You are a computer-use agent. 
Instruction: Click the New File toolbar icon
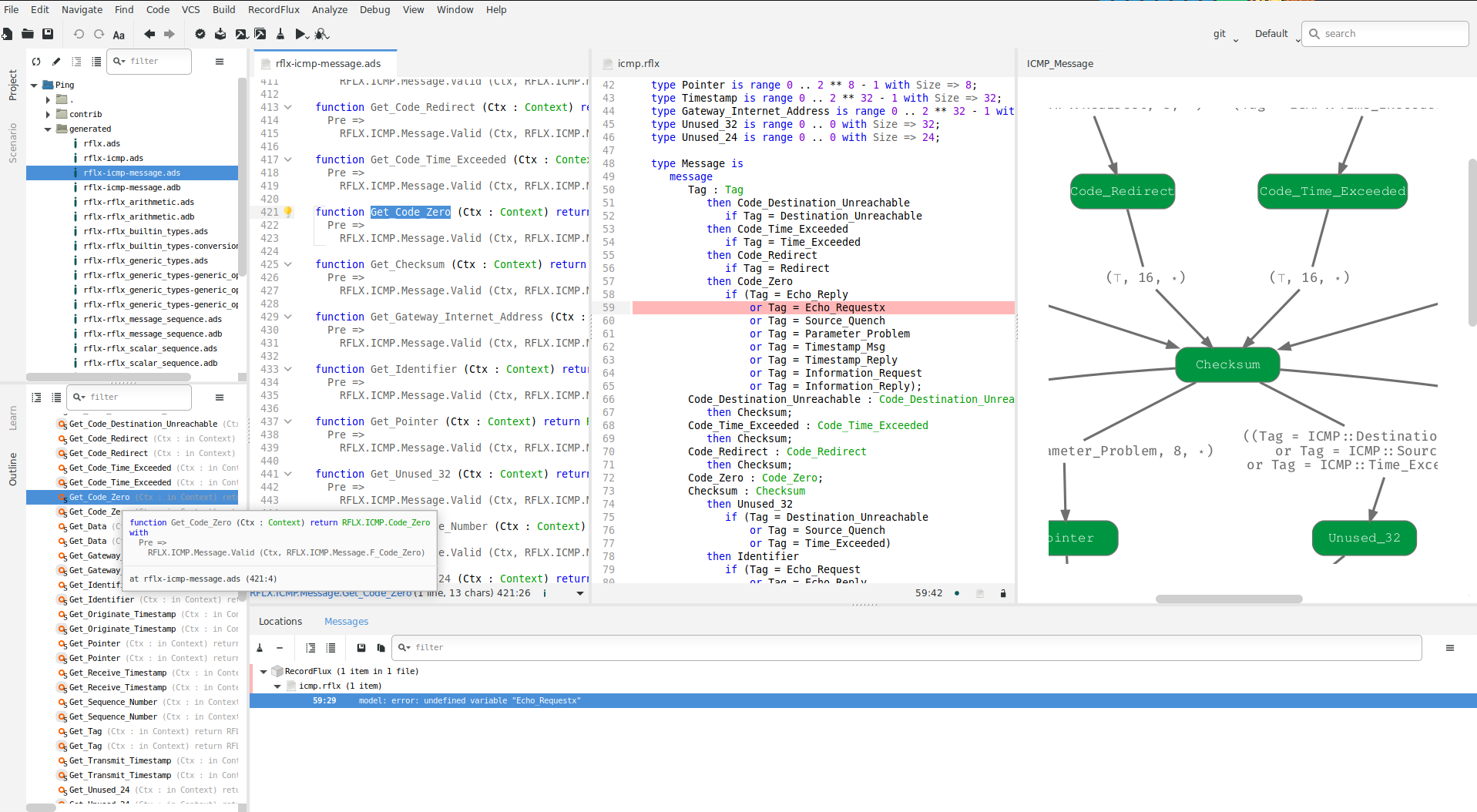click(7, 34)
